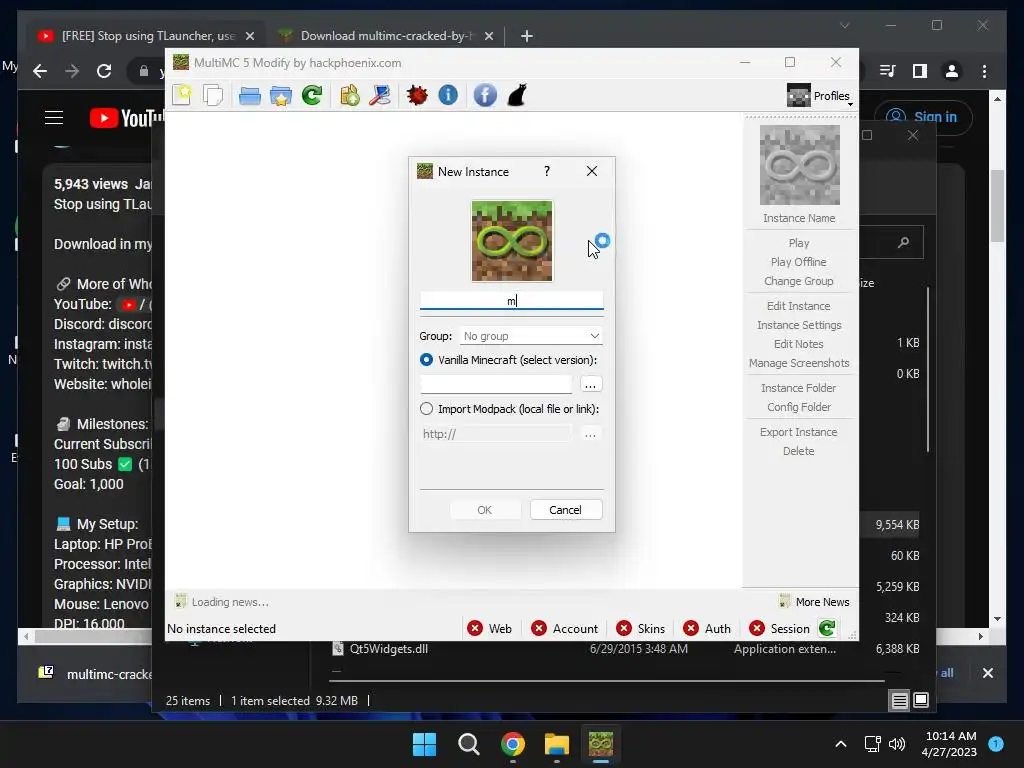
Task: Open the Windows Start menu
Action: (x=424, y=744)
